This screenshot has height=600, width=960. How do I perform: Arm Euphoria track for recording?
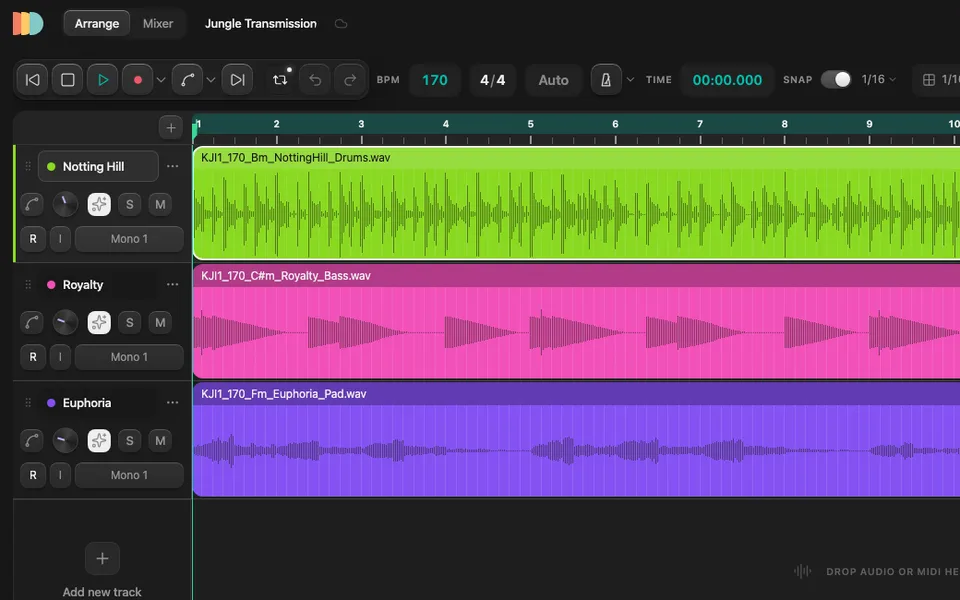pyautogui.click(x=33, y=475)
